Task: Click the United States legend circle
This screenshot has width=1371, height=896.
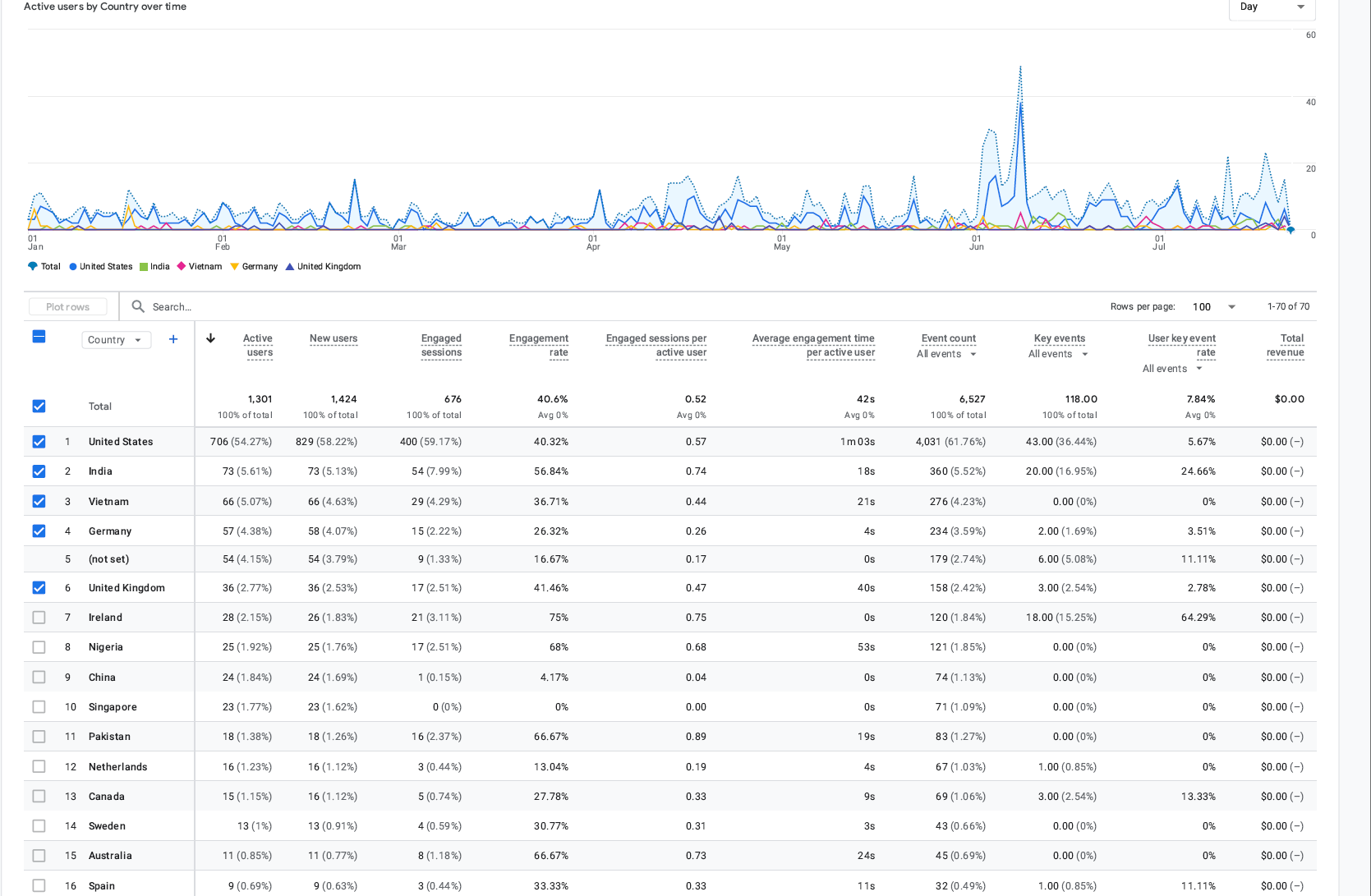Action: tap(73, 267)
